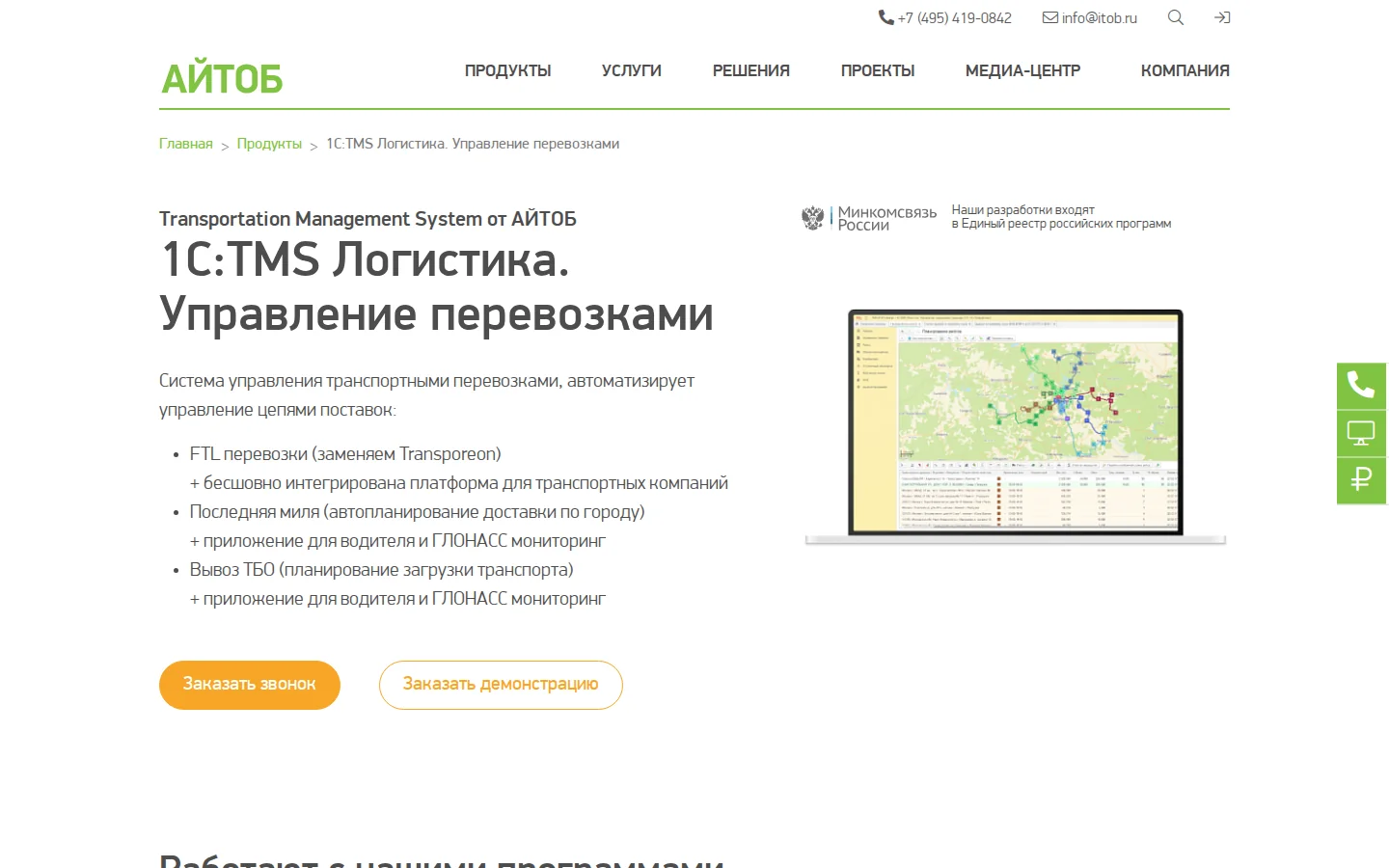Click the envelope icon beside the email
The image size is (1389, 868).
(x=1050, y=17)
